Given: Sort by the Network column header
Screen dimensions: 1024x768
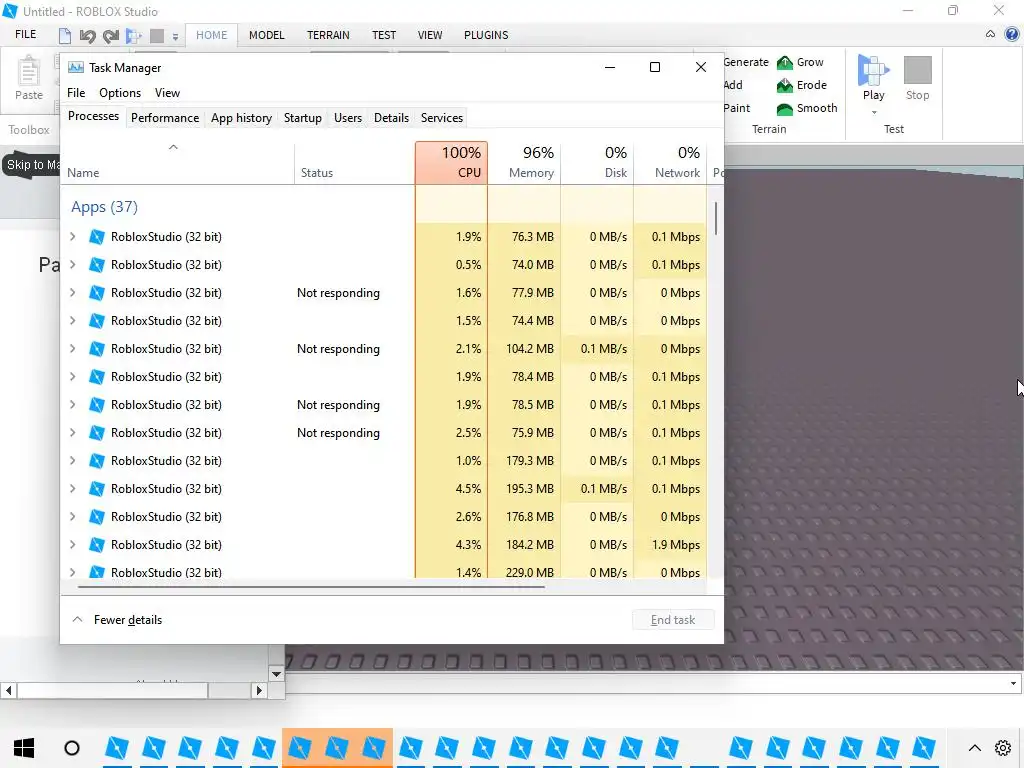Looking at the screenshot, I should pos(670,163).
